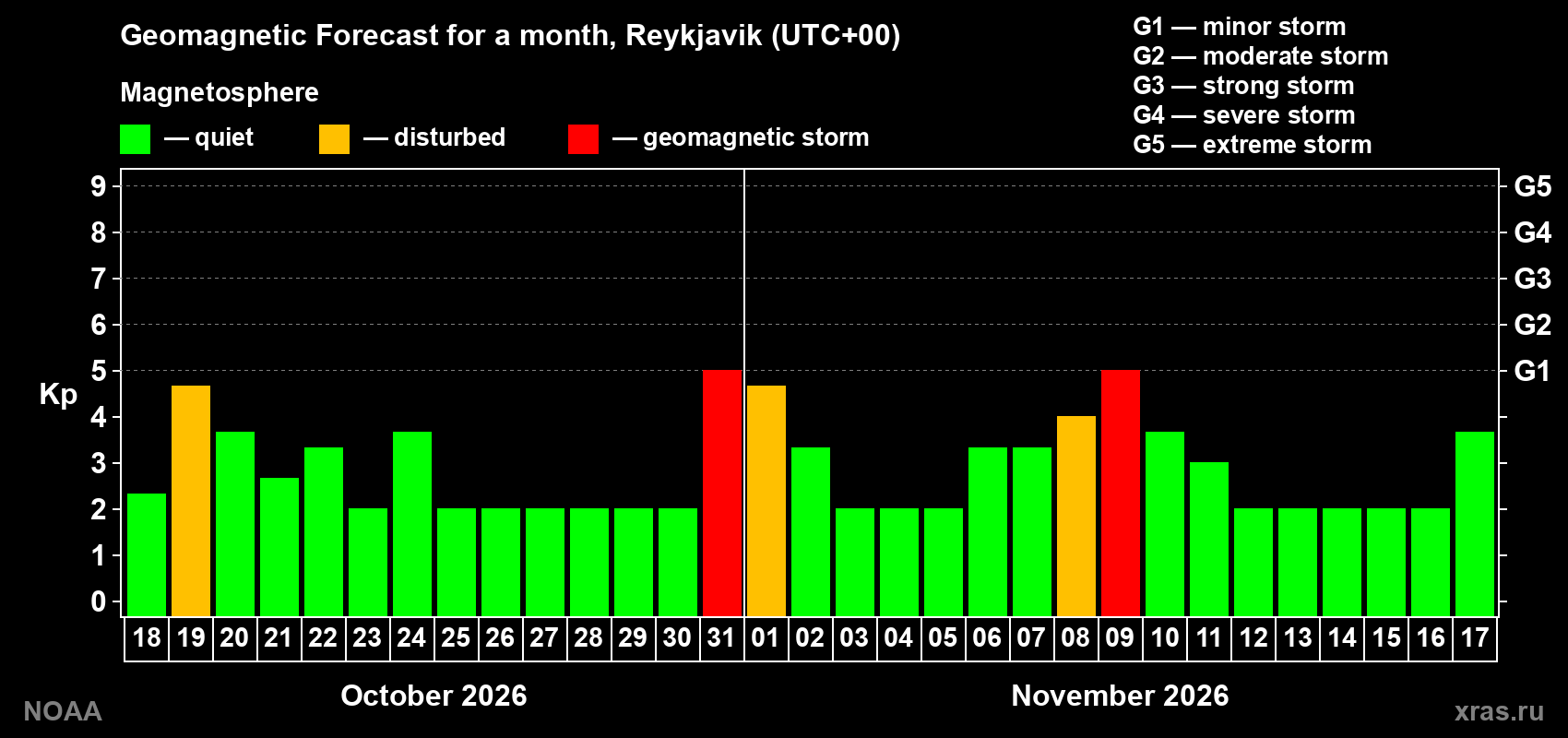1568x738 pixels.
Task: Click the Magnetosphere heading
Action: 220,92
